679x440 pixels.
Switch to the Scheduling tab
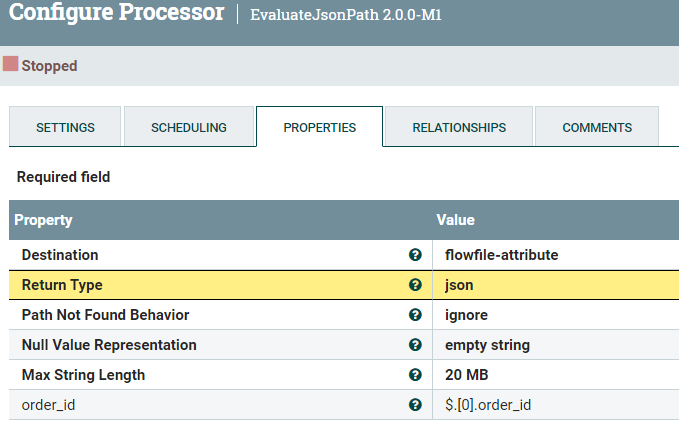click(x=189, y=128)
